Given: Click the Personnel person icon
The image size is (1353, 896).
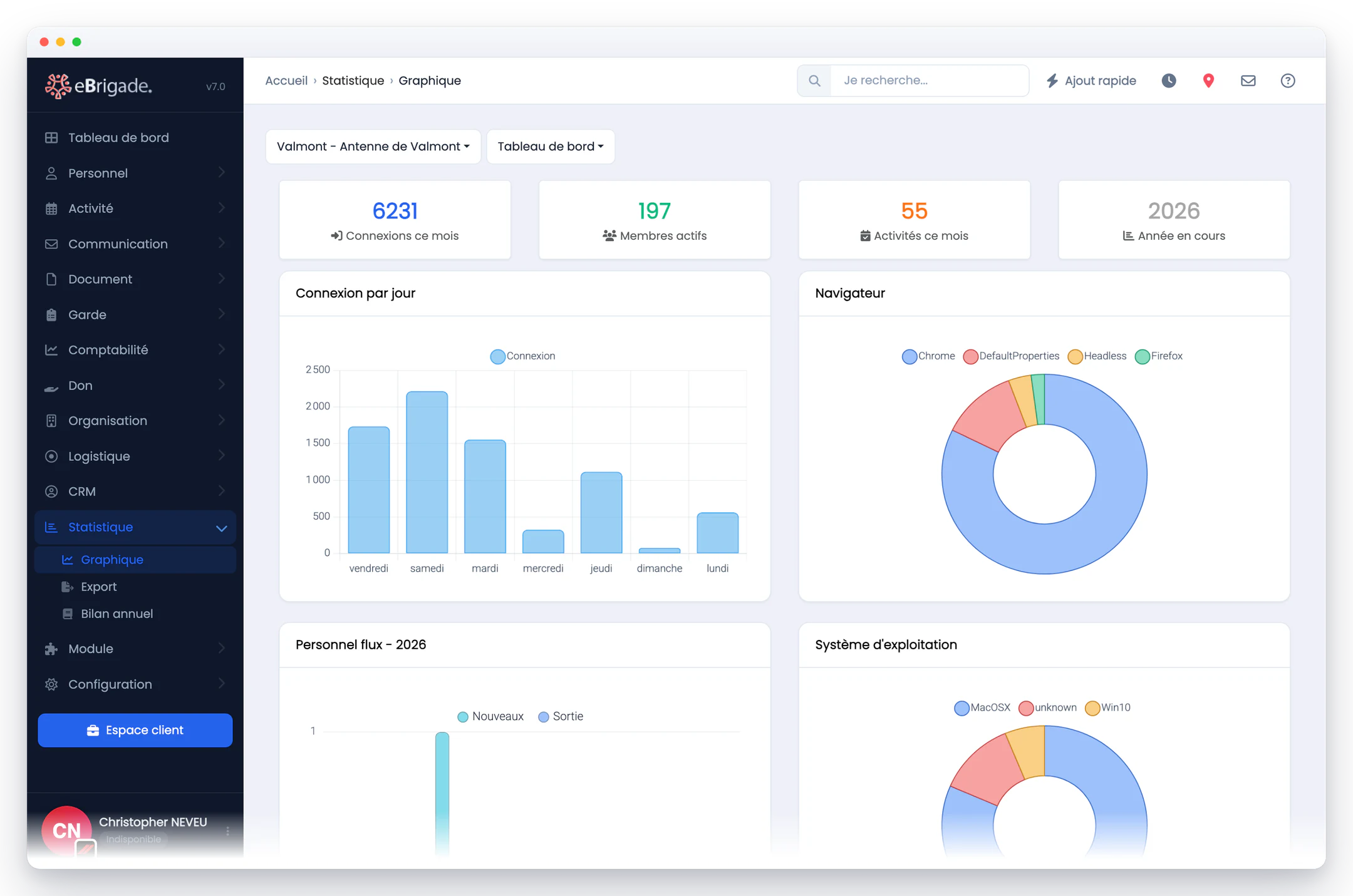Looking at the screenshot, I should tap(51, 173).
